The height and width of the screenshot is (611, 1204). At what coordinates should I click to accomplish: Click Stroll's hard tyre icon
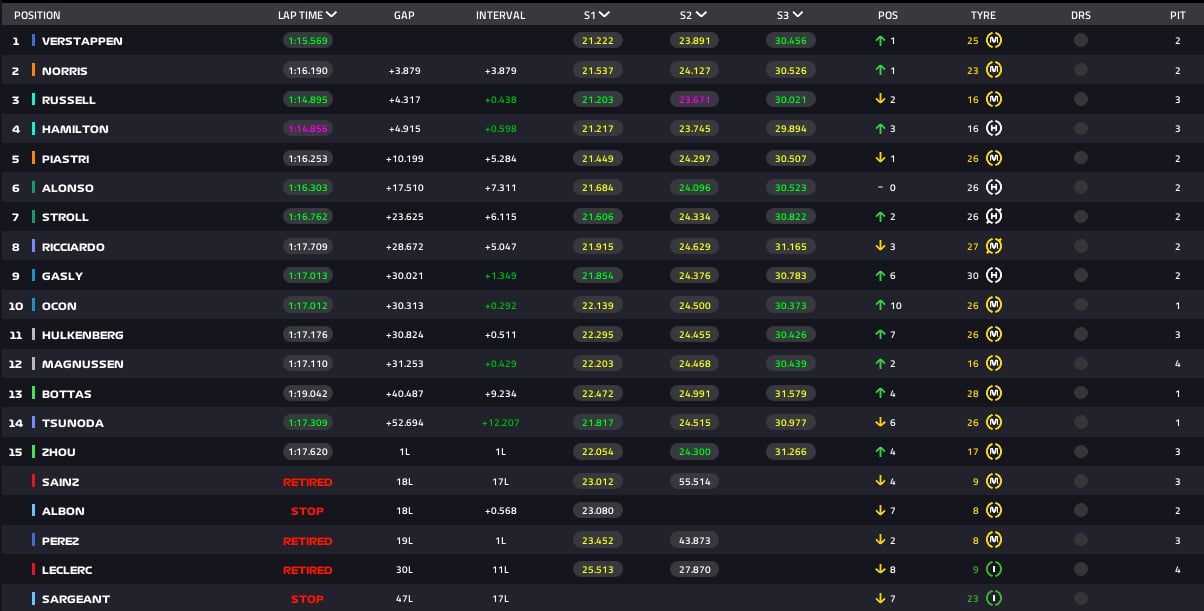pos(994,217)
